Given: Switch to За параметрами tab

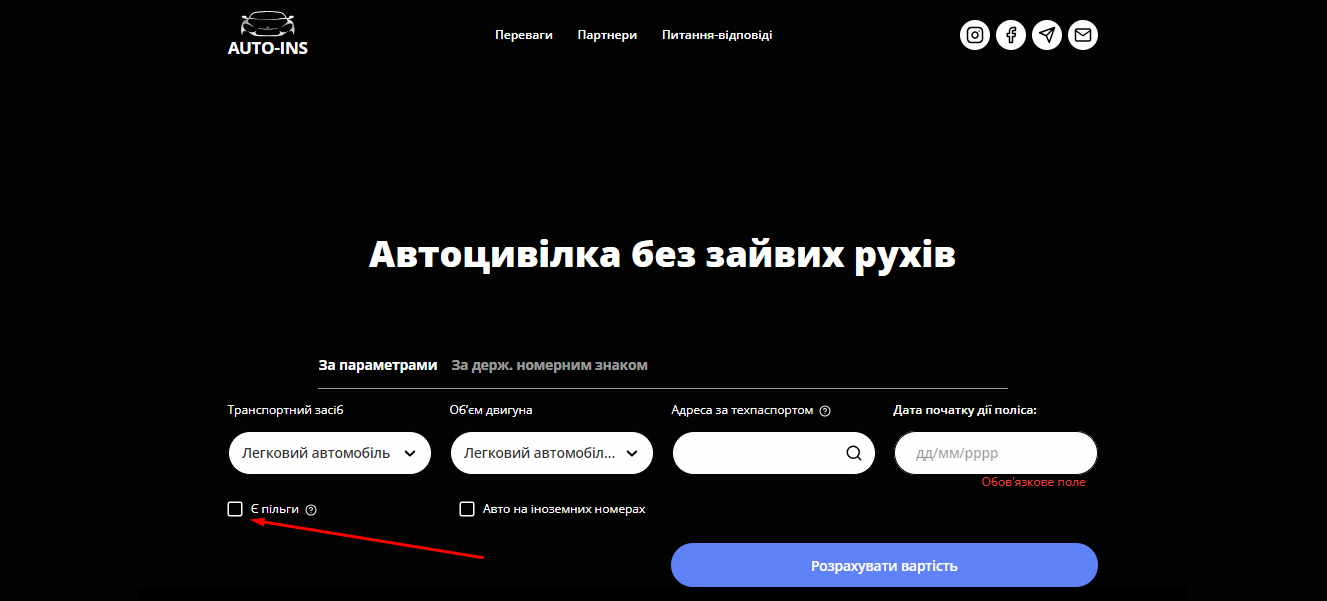Looking at the screenshot, I should [378, 365].
